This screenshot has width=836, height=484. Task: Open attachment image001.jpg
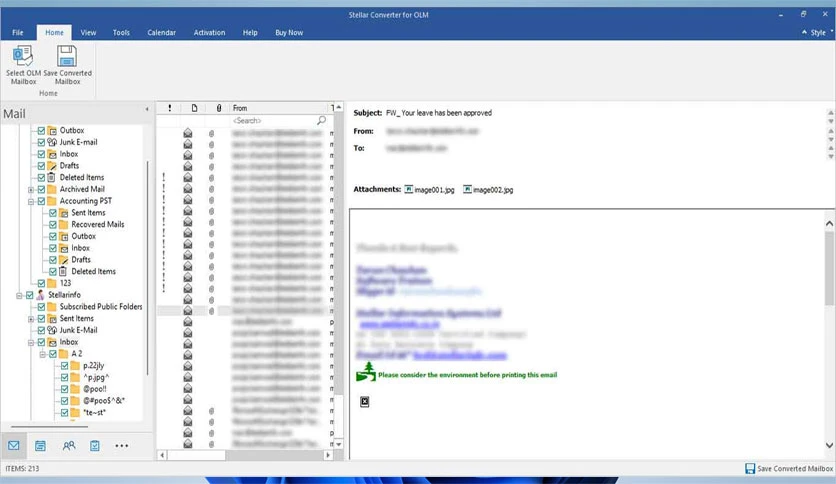point(430,190)
